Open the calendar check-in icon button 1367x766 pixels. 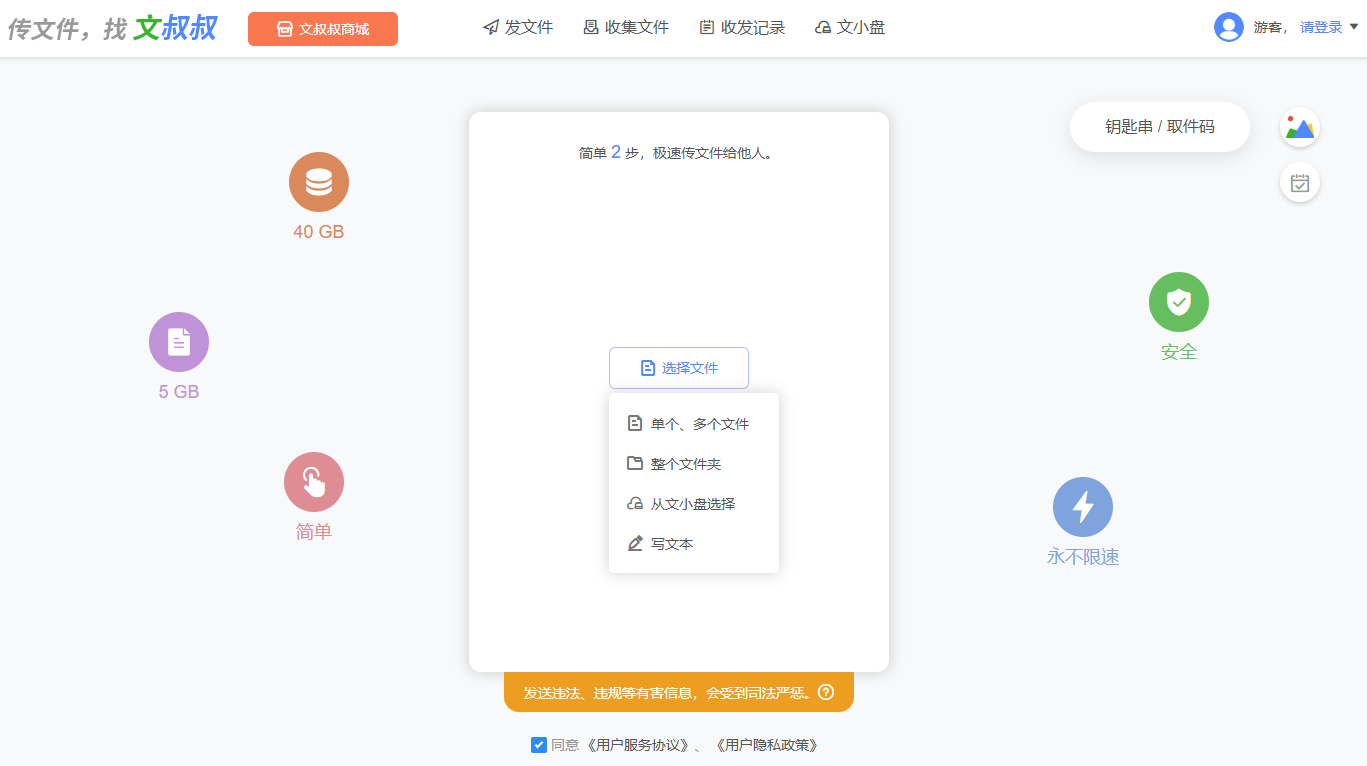click(x=1300, y=183)
